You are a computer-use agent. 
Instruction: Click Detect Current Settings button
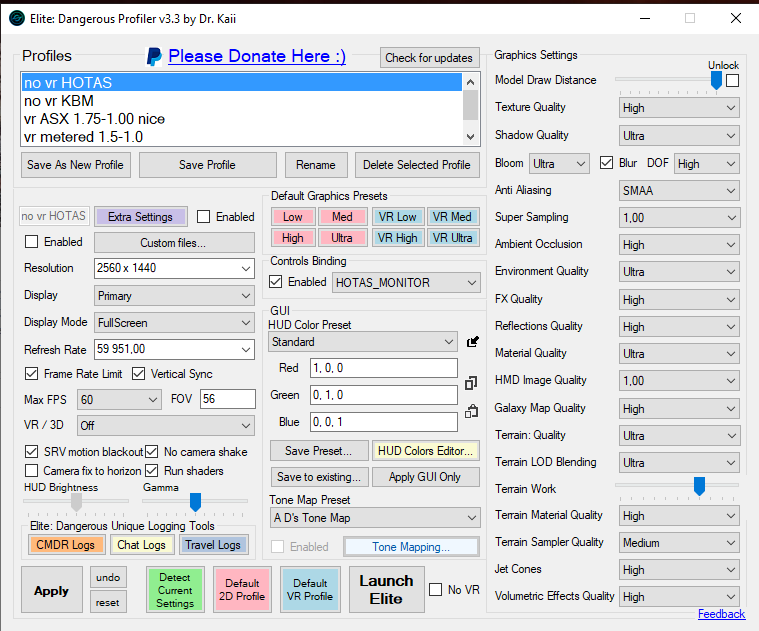point(175,590)
